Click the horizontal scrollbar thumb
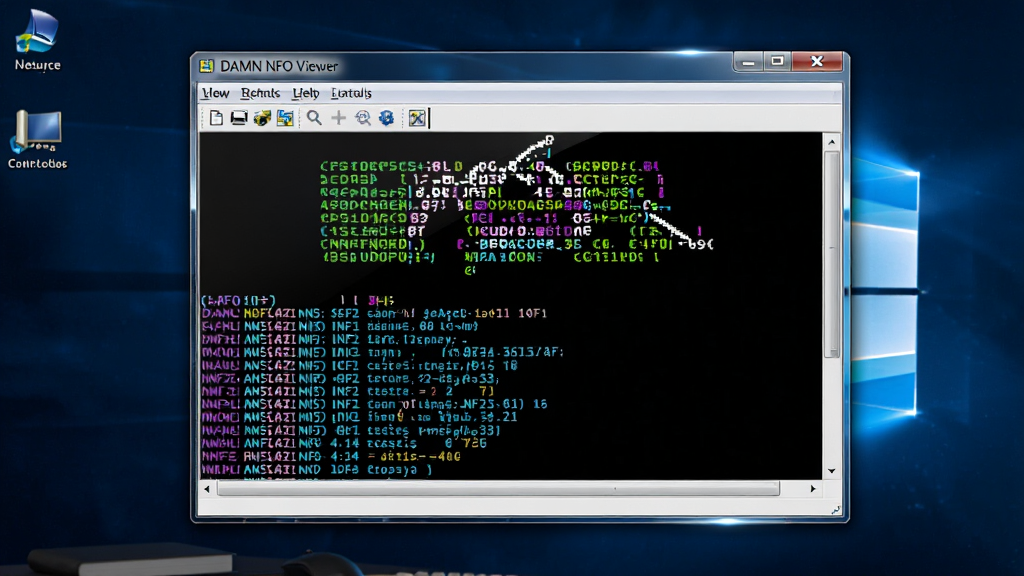 pos(498,488)
